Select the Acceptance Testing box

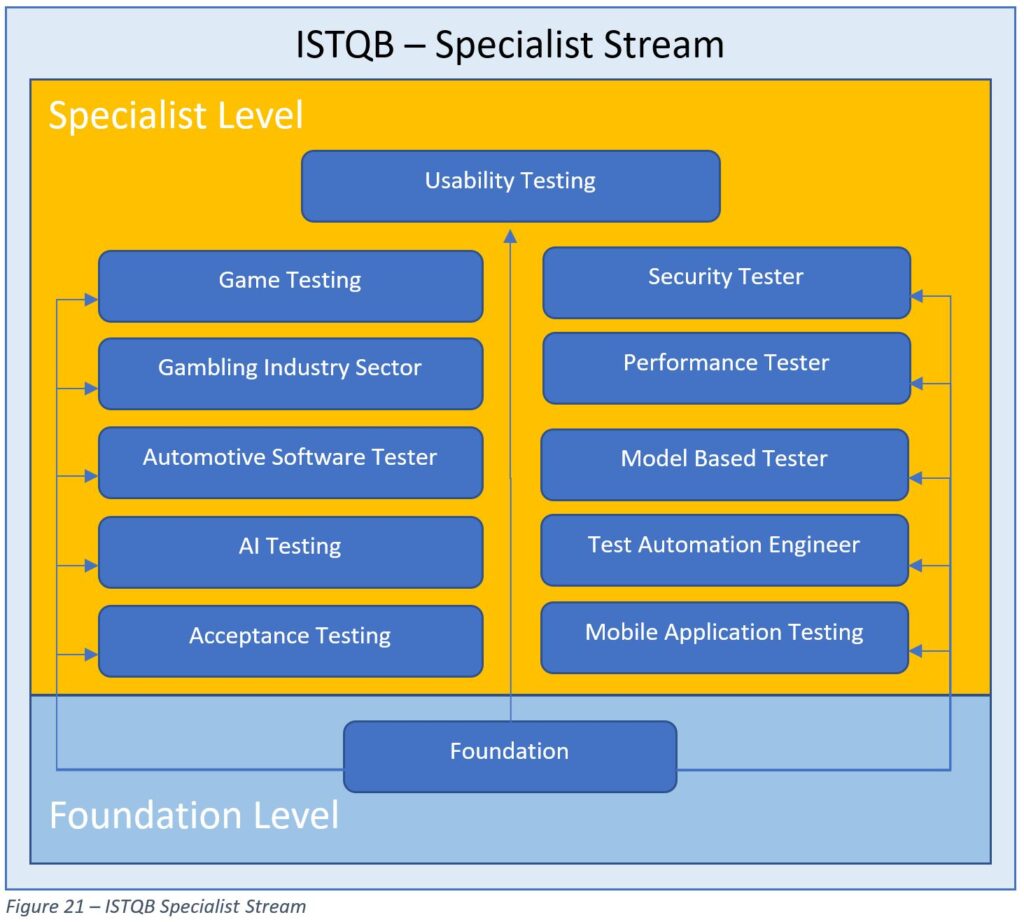[x=291, y=641]
